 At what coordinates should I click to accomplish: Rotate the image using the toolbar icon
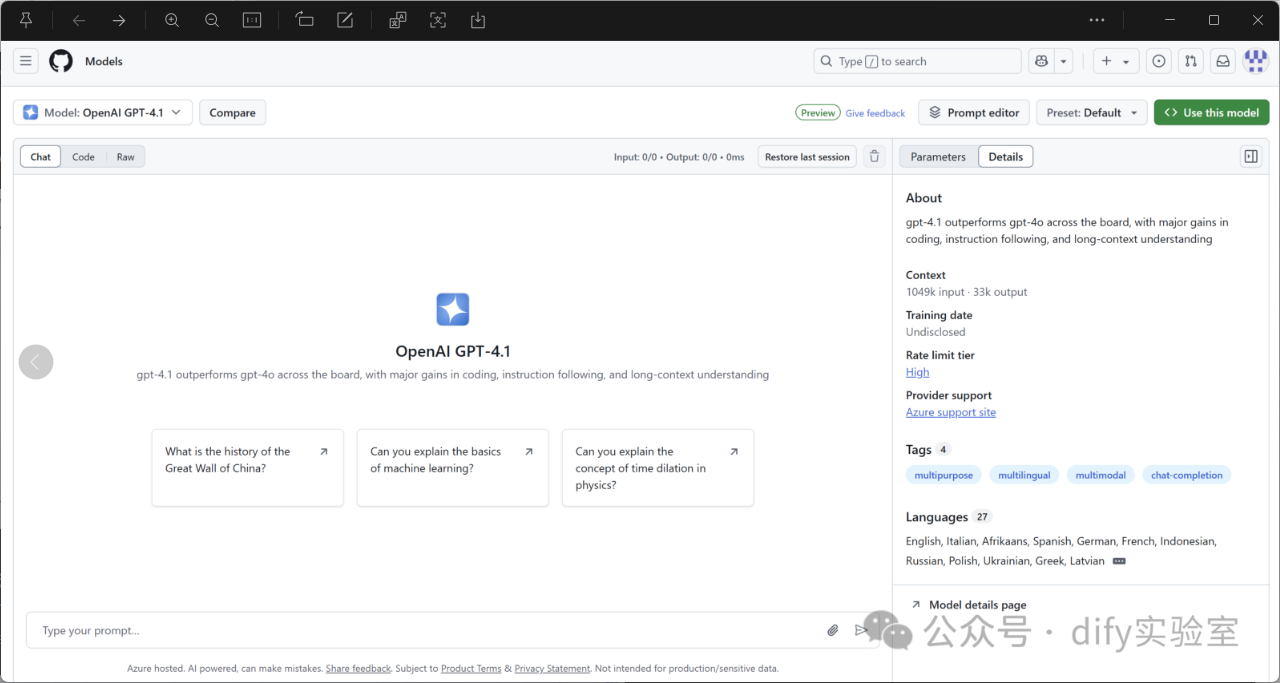(x=305, y=20)
